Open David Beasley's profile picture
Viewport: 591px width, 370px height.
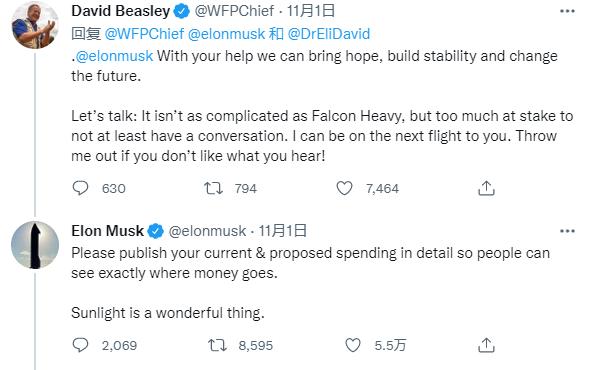35,25
